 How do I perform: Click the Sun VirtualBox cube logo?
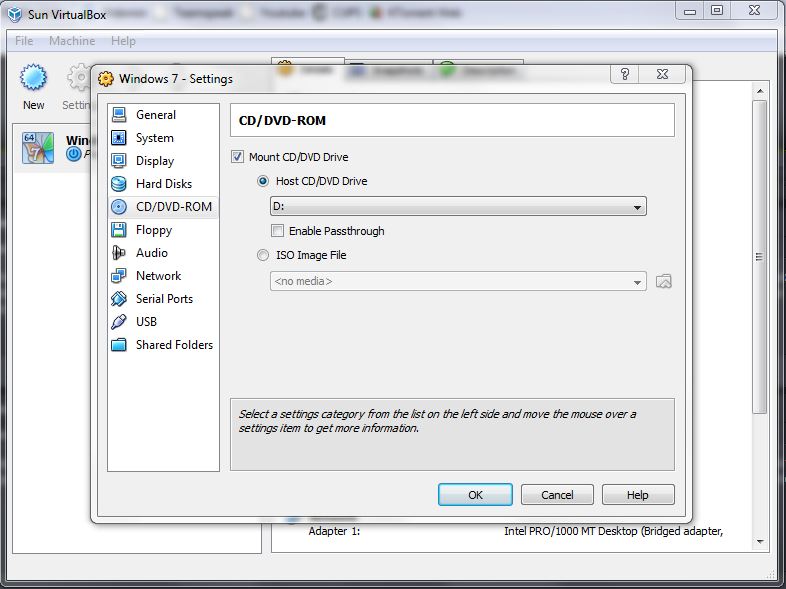15,14
